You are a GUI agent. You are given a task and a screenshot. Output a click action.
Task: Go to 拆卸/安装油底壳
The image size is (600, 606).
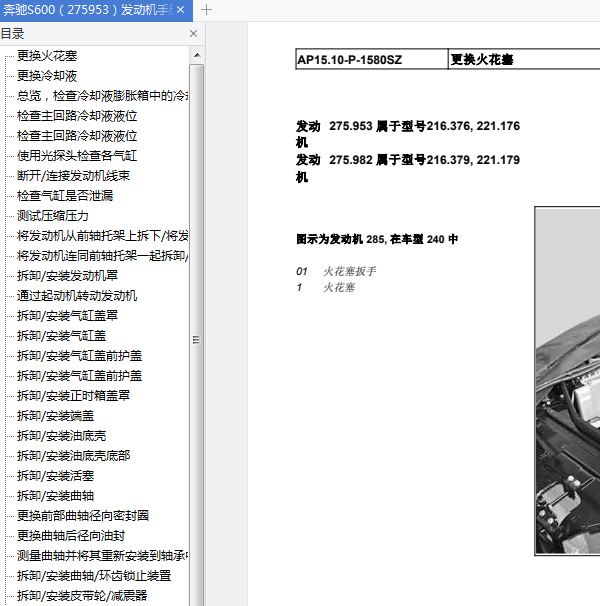61,436
